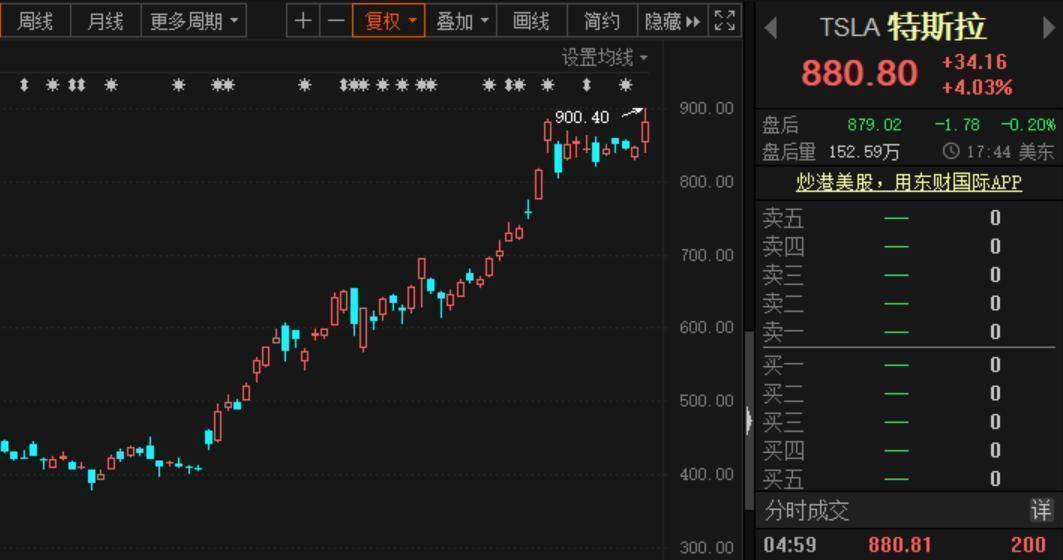
Task: Select the 画线 drawing tool
Action: coord(532,21)
